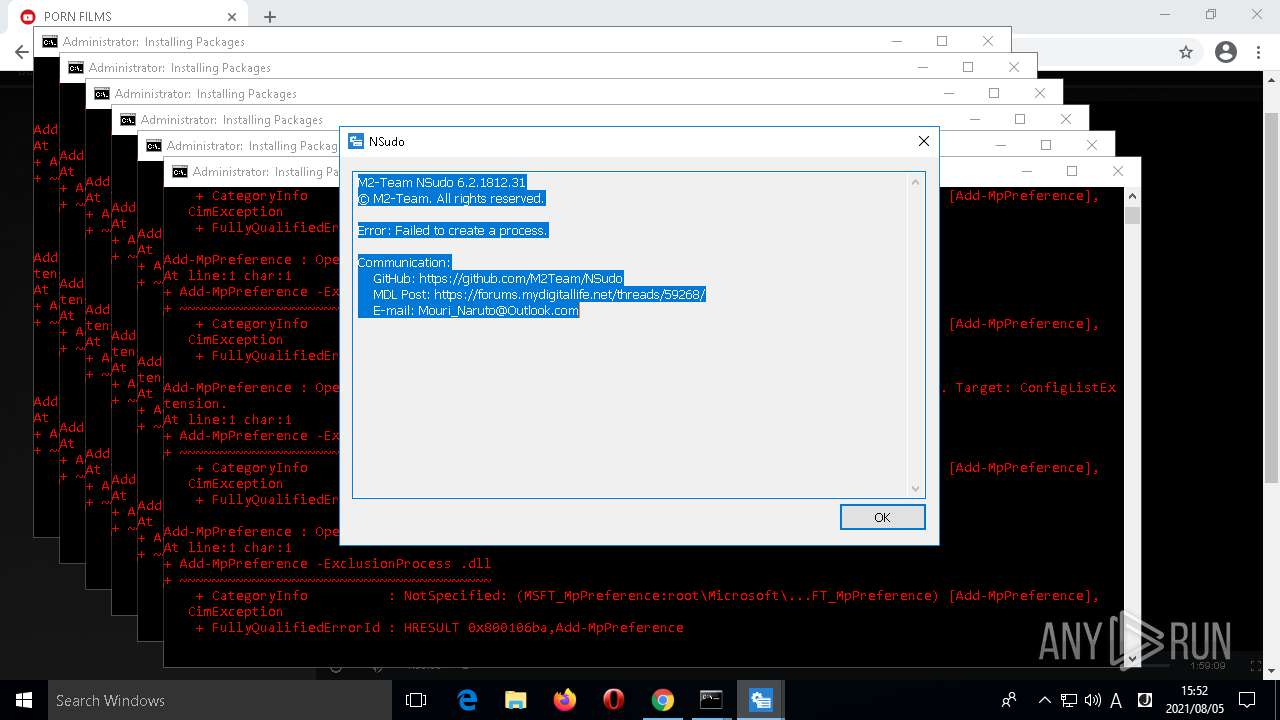Click the front console's scrollbar down arrow
The image size is (1280, 720).
(x=1132, y=659)
